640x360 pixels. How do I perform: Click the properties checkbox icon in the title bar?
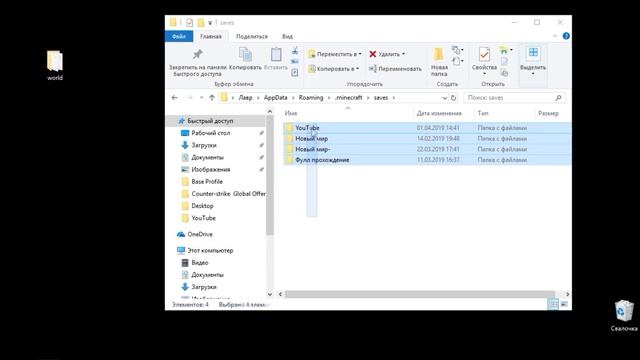[189, 23]
